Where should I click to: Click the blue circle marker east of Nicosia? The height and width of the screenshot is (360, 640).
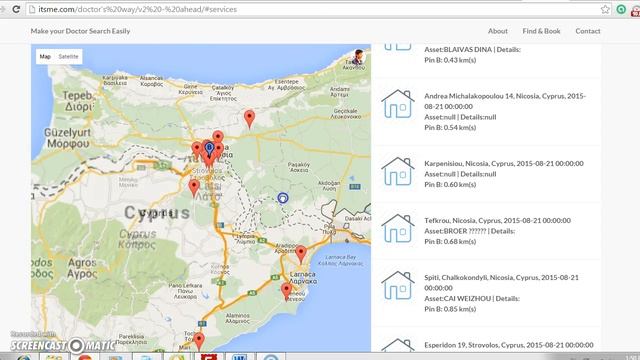(x=283, y=198)
